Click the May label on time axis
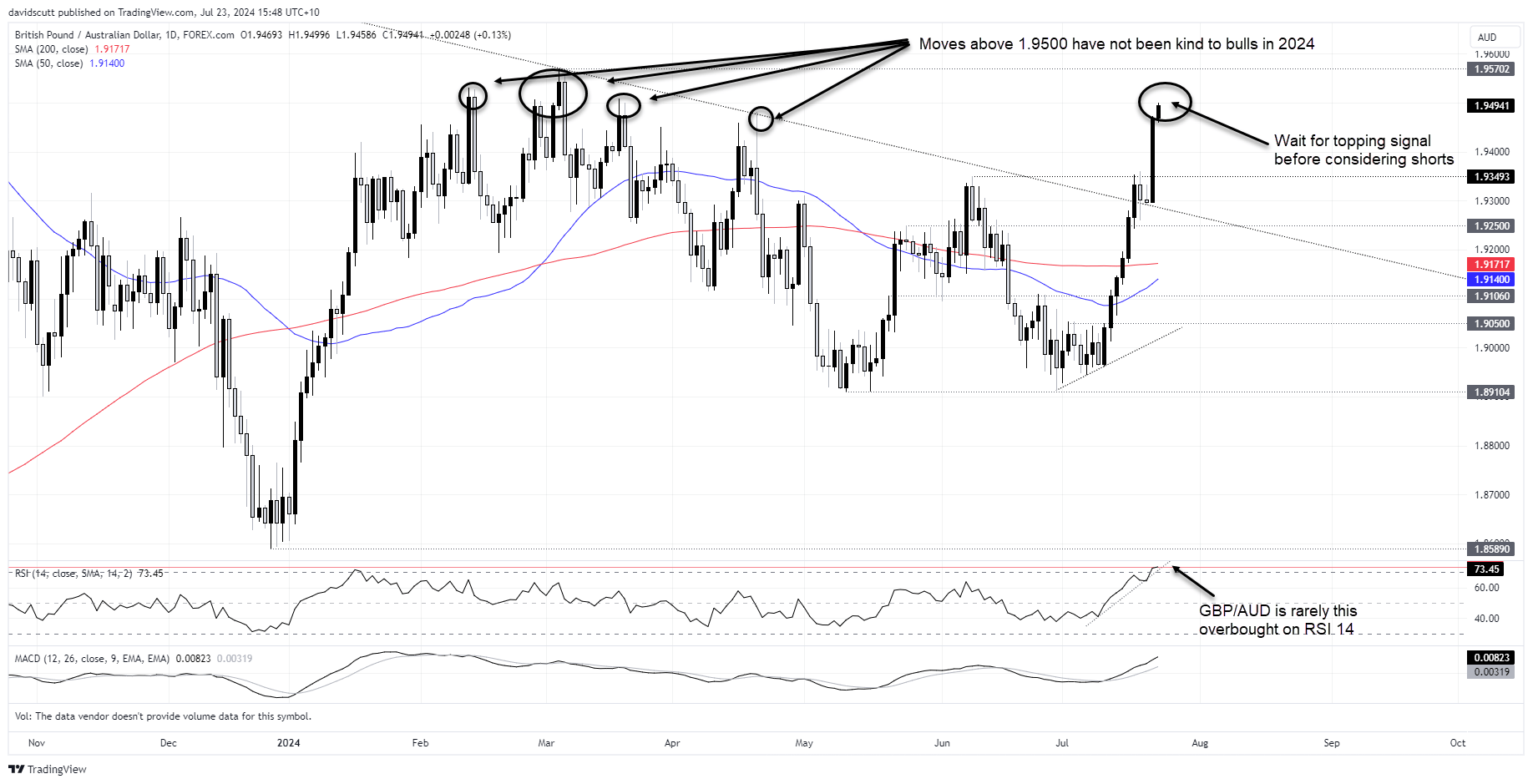1533x784 pixels. [804, 743]
